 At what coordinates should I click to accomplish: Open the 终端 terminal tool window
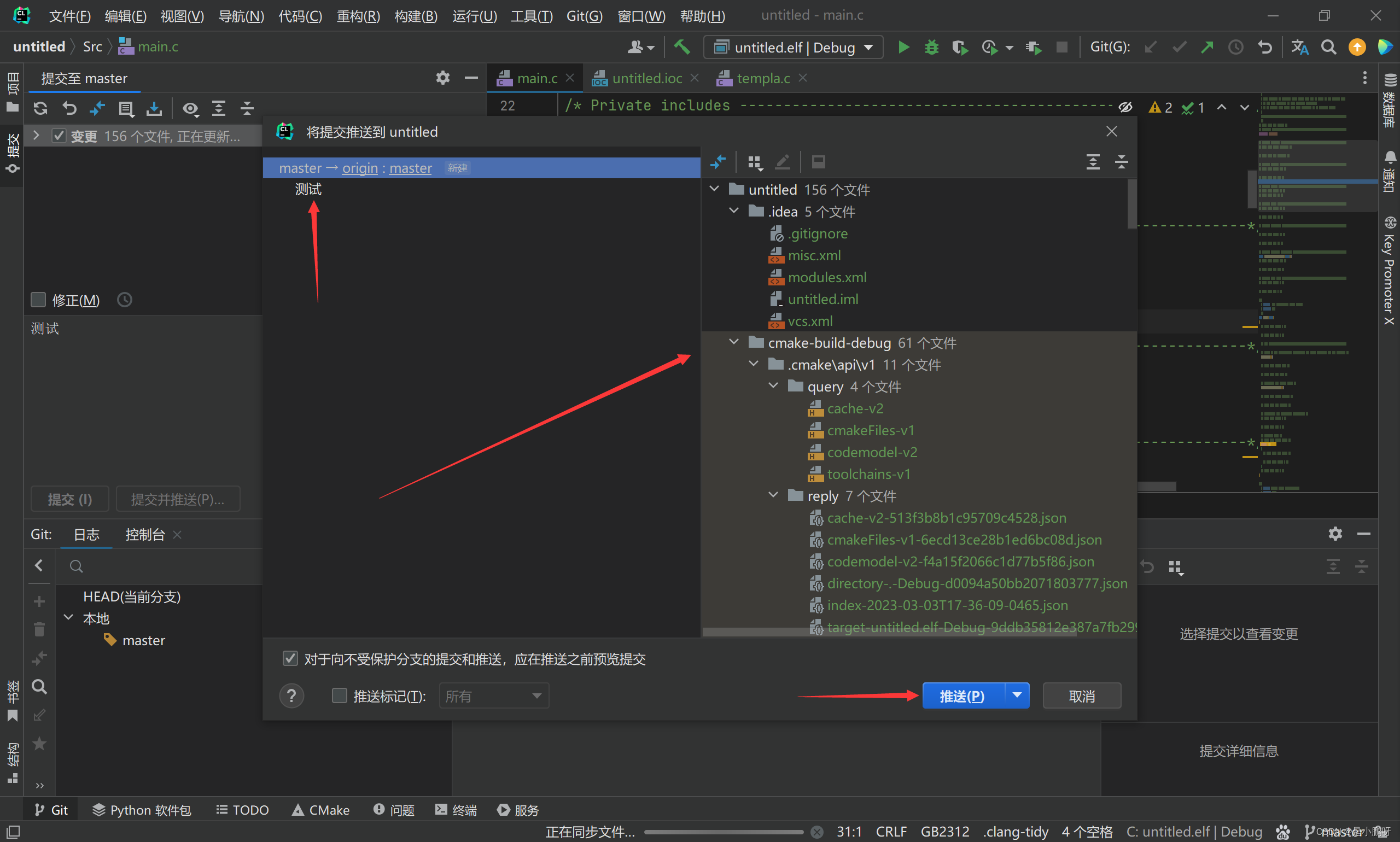456,810
